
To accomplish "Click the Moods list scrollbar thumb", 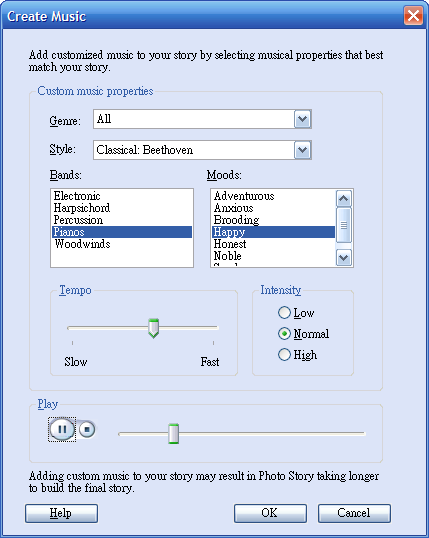I will click(x=344, y=225).
